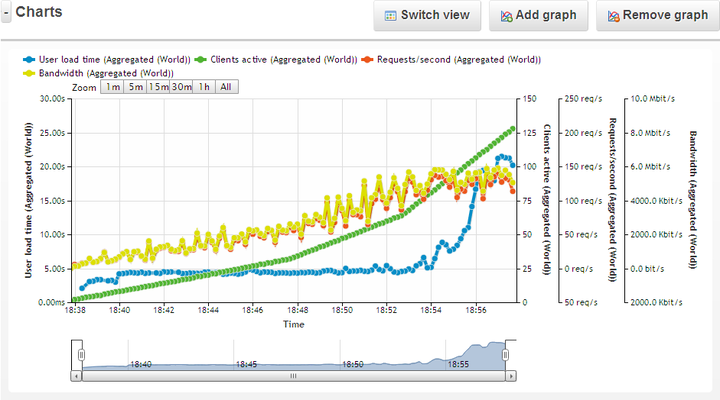Viewport: 720px width, 400px height.
Task: Set zoom range to 5m
Action: click(x=135, y=88)
